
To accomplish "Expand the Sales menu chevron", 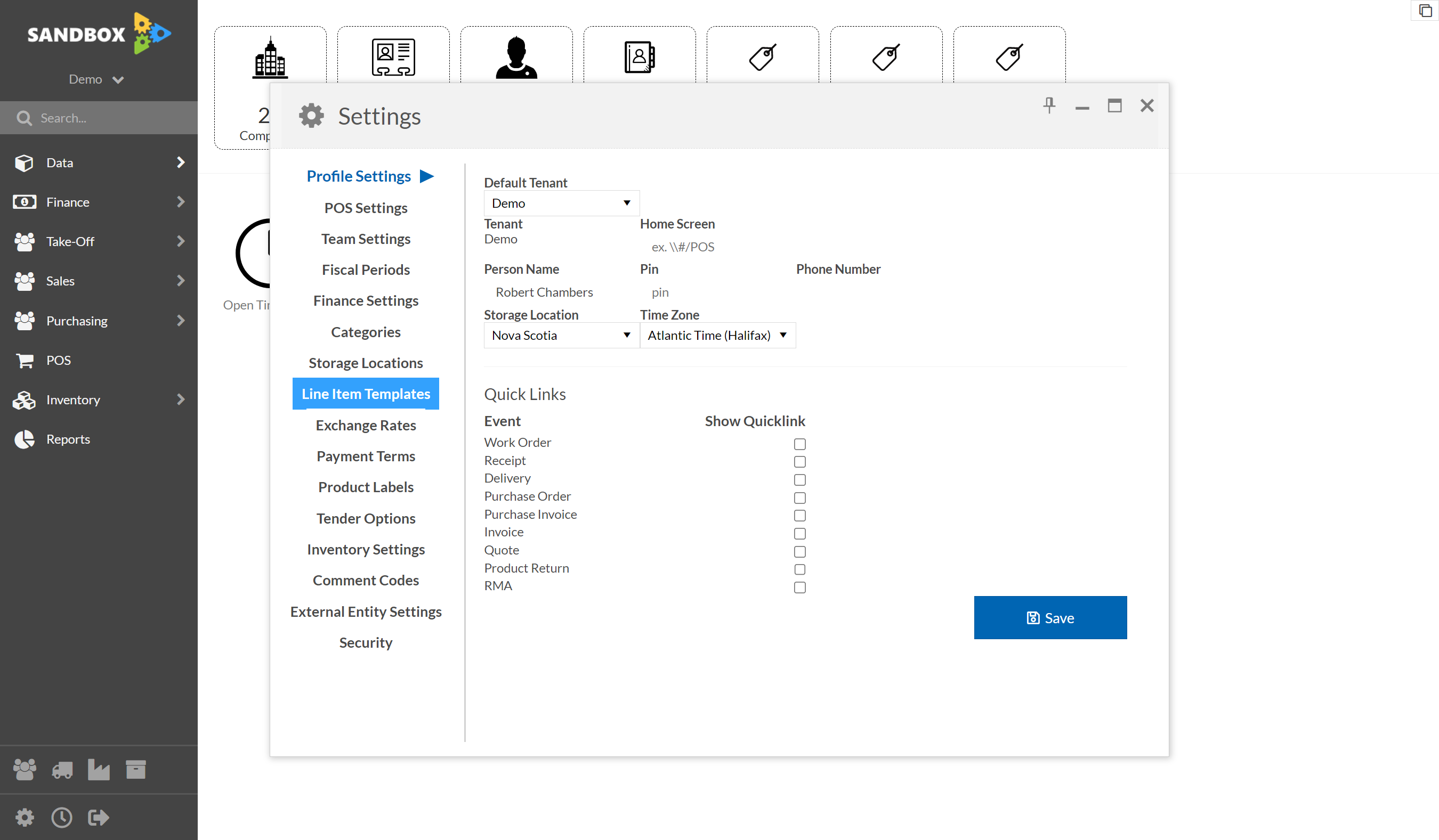I will point(181,281).
